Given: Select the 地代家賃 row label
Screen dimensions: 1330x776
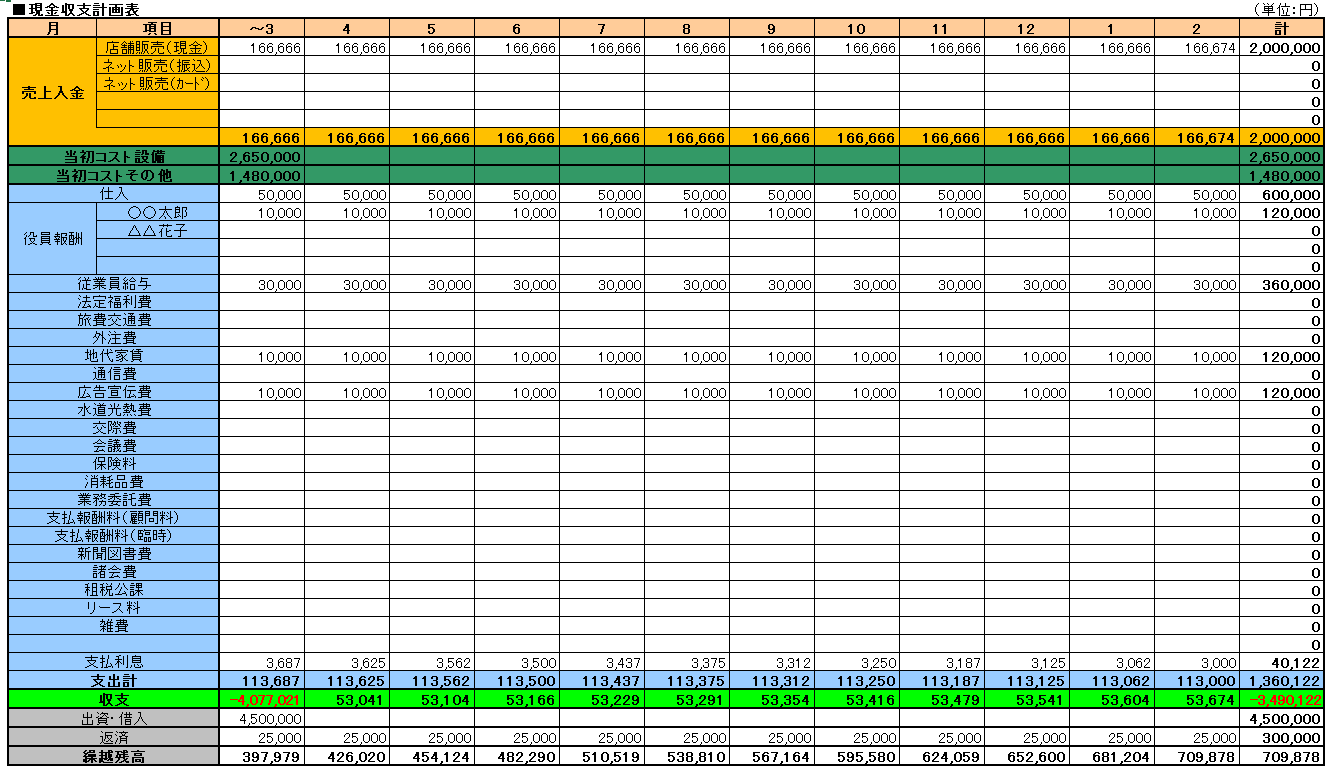Looking at the screenshot, I should click(x=114, y=356).
